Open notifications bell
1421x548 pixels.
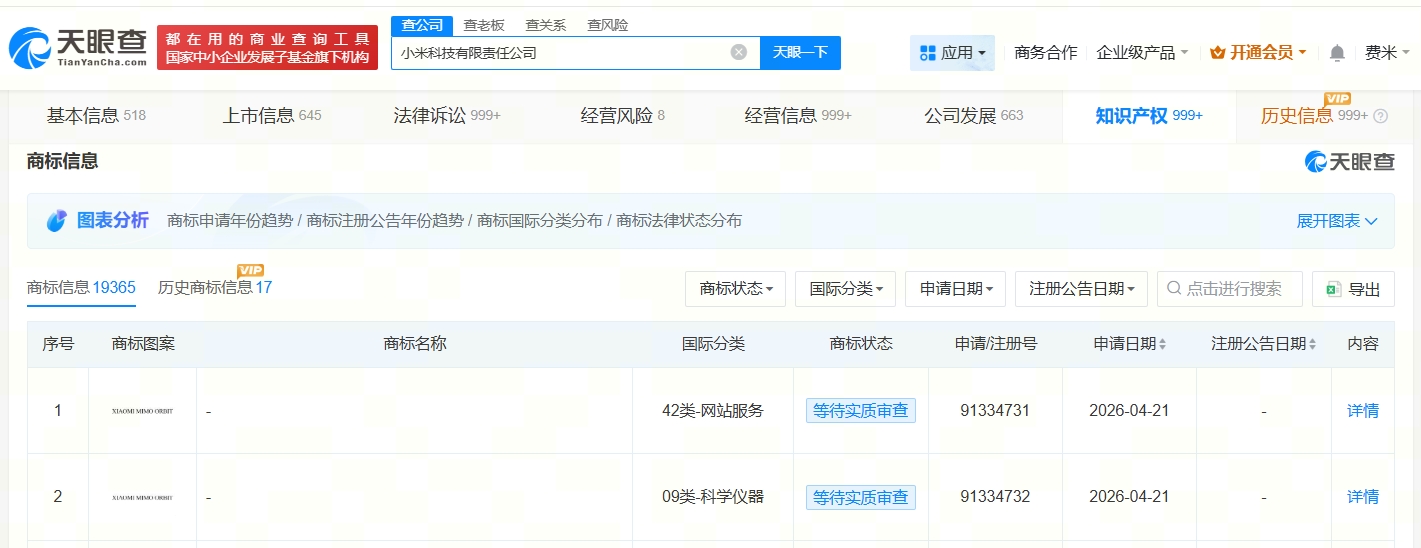[1337, 53]
